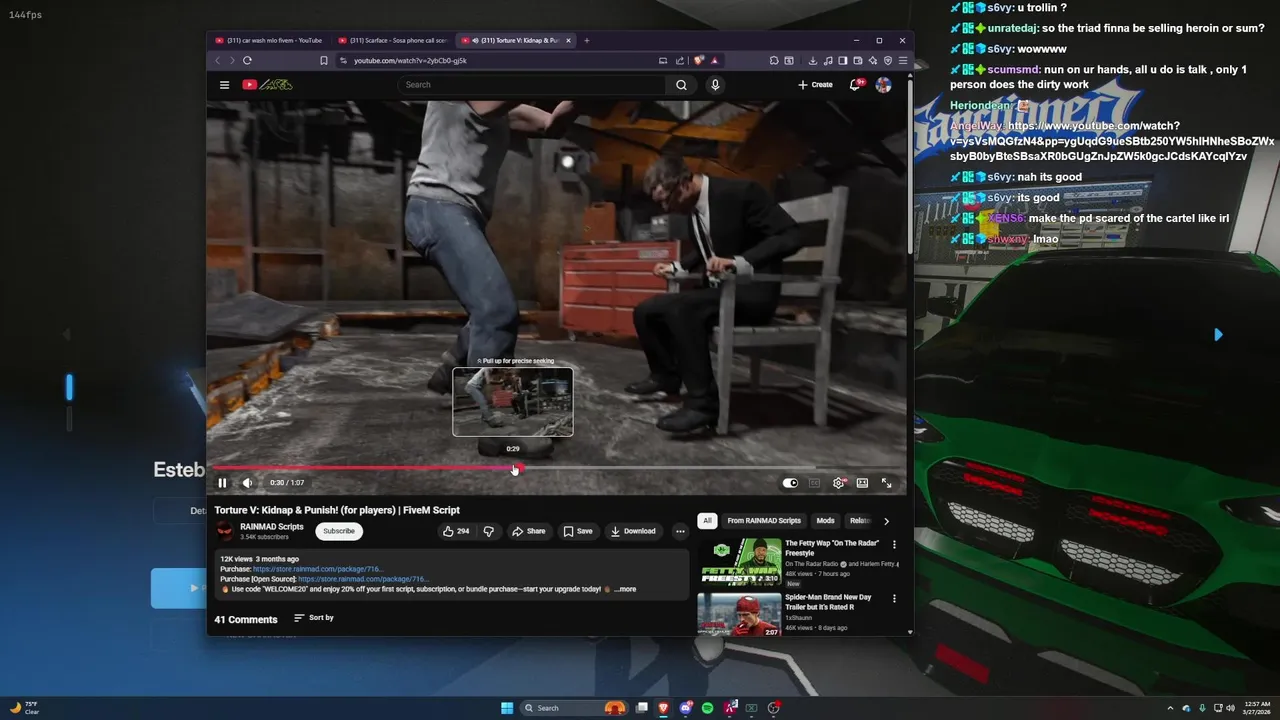
Task: Open Brave from the taskbar
Action: (662, 708)
